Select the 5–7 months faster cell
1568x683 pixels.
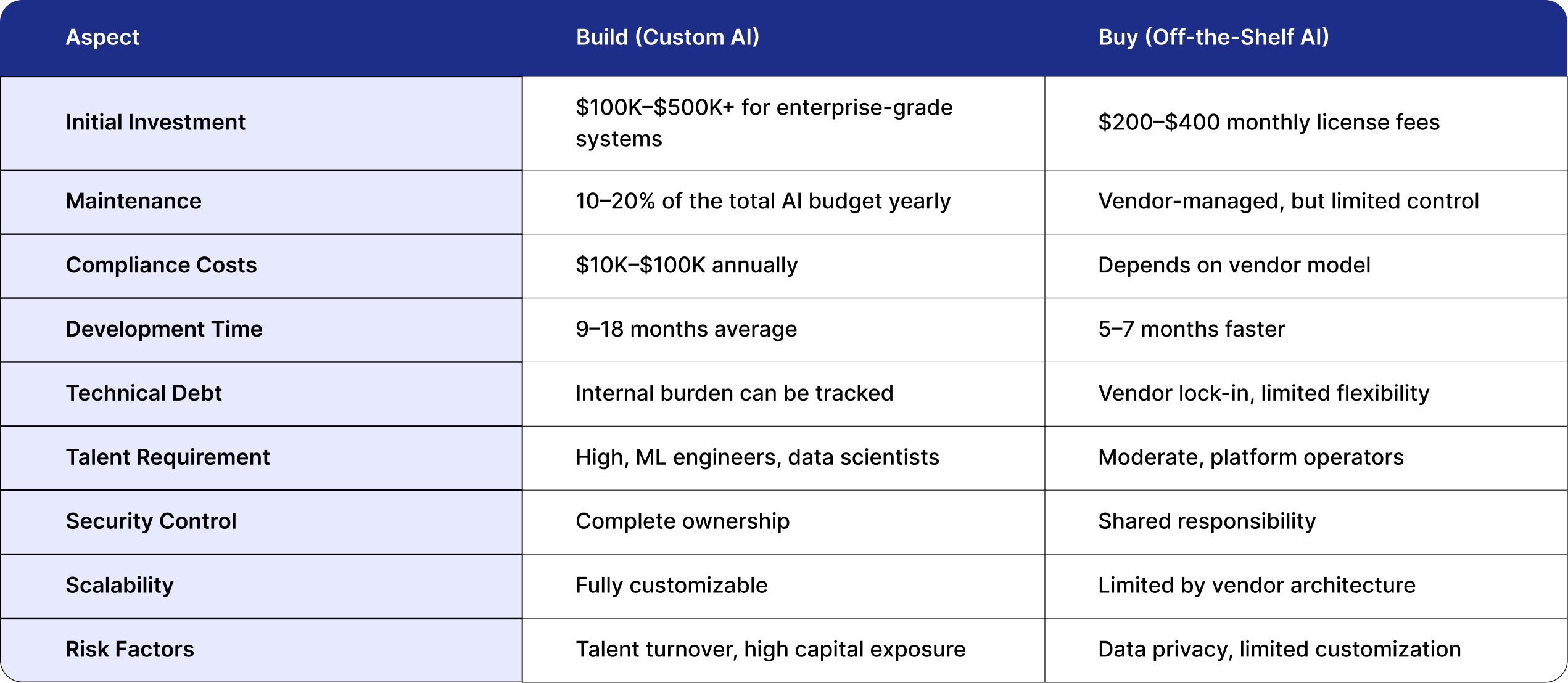1191,329
